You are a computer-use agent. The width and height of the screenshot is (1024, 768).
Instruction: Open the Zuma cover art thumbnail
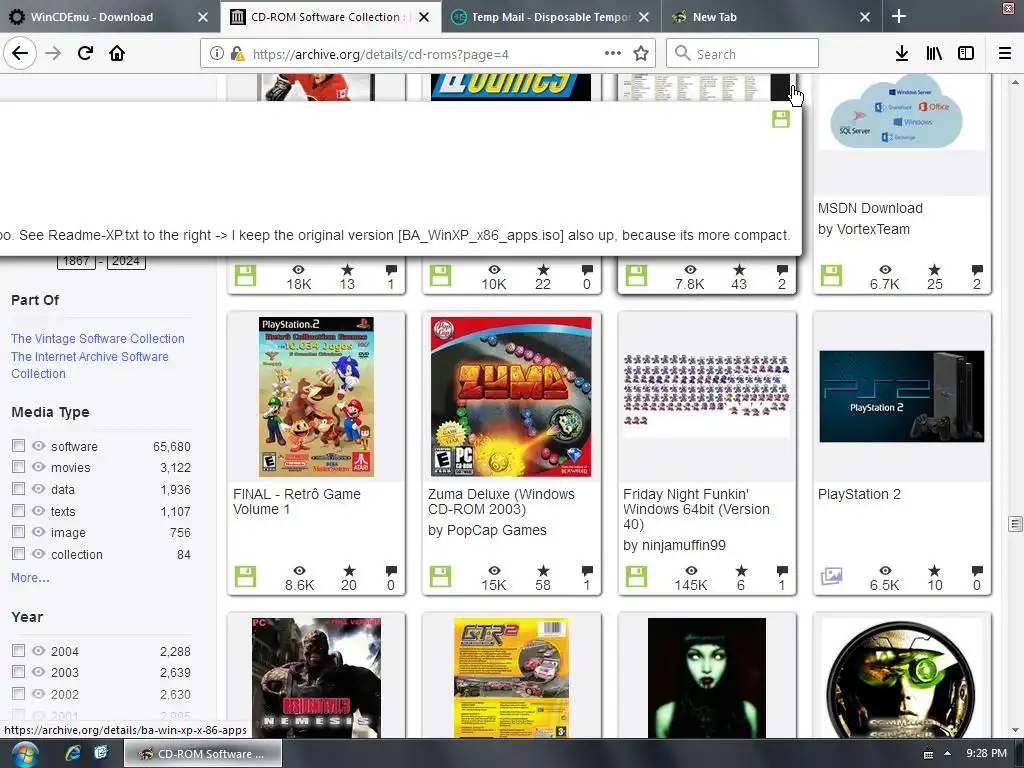pyautogui.click(x=511, y=396)
